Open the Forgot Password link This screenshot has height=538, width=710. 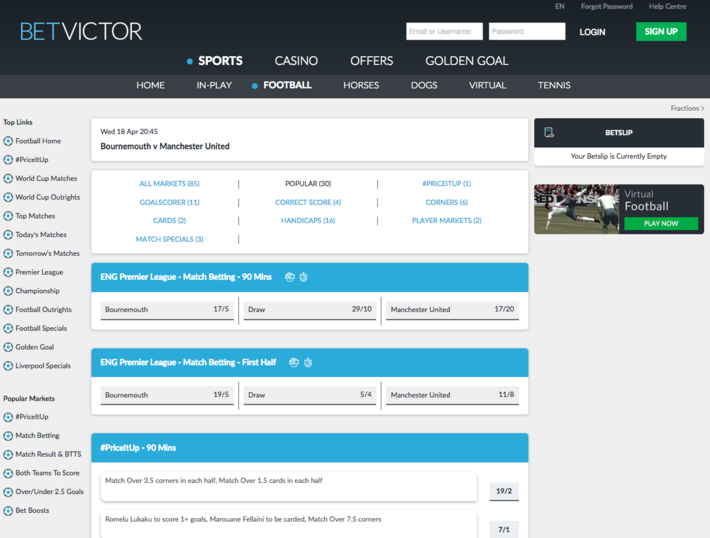pos(607,6)
